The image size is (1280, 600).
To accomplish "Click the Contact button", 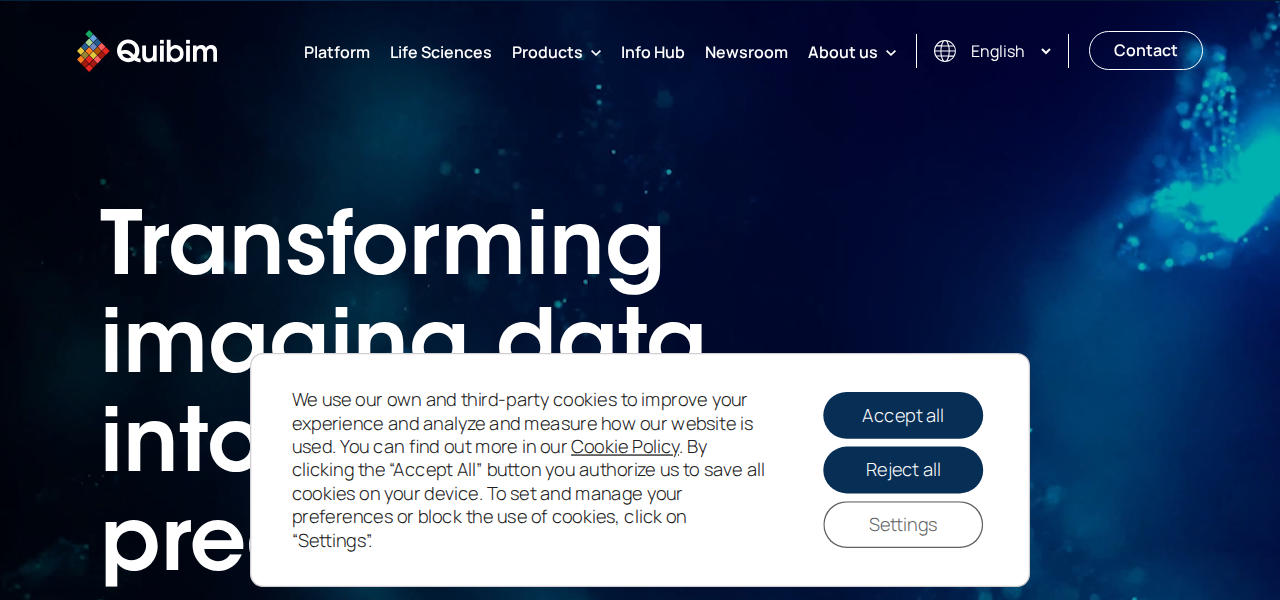I will [1145, 50].
